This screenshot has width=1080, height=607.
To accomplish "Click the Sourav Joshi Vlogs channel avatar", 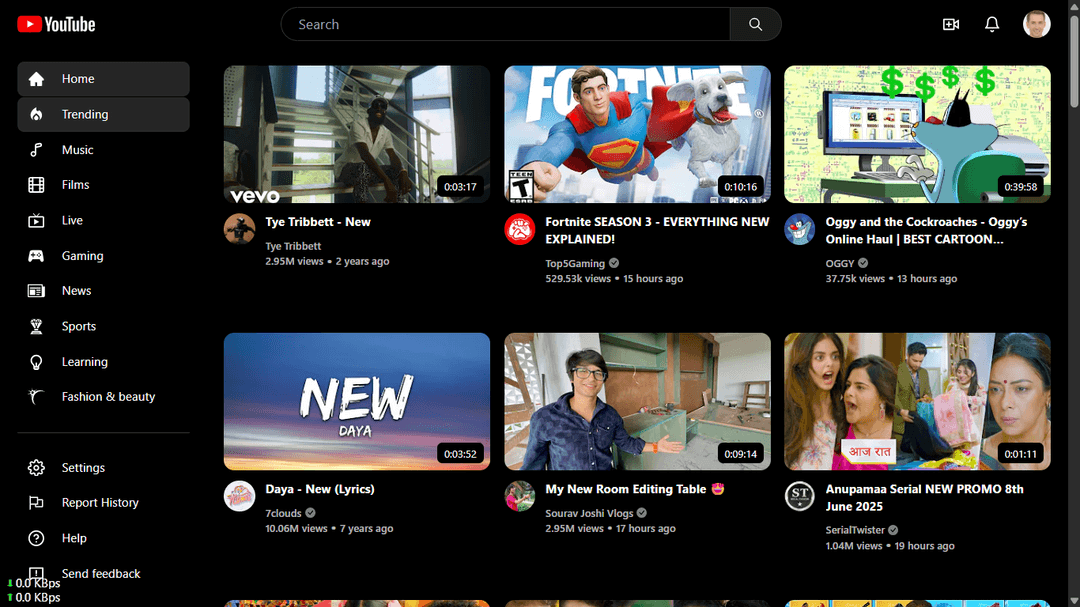I will pyautogui.click(x=520, y=496).
